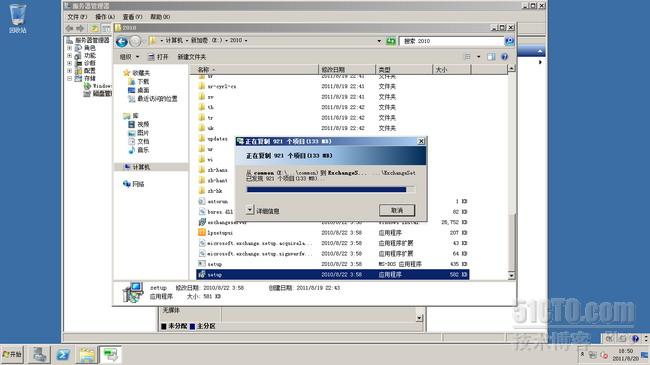Click 新建文件夹 button
Viewport: 650px width, 365px height.
pyautogui.click(x=192, y=57)
